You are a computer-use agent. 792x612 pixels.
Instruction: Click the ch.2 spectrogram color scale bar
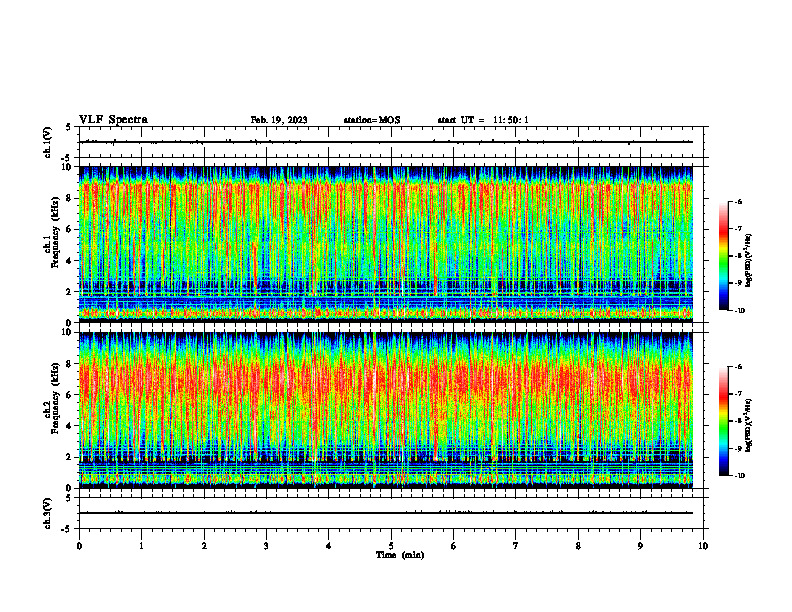click(723, 421)
